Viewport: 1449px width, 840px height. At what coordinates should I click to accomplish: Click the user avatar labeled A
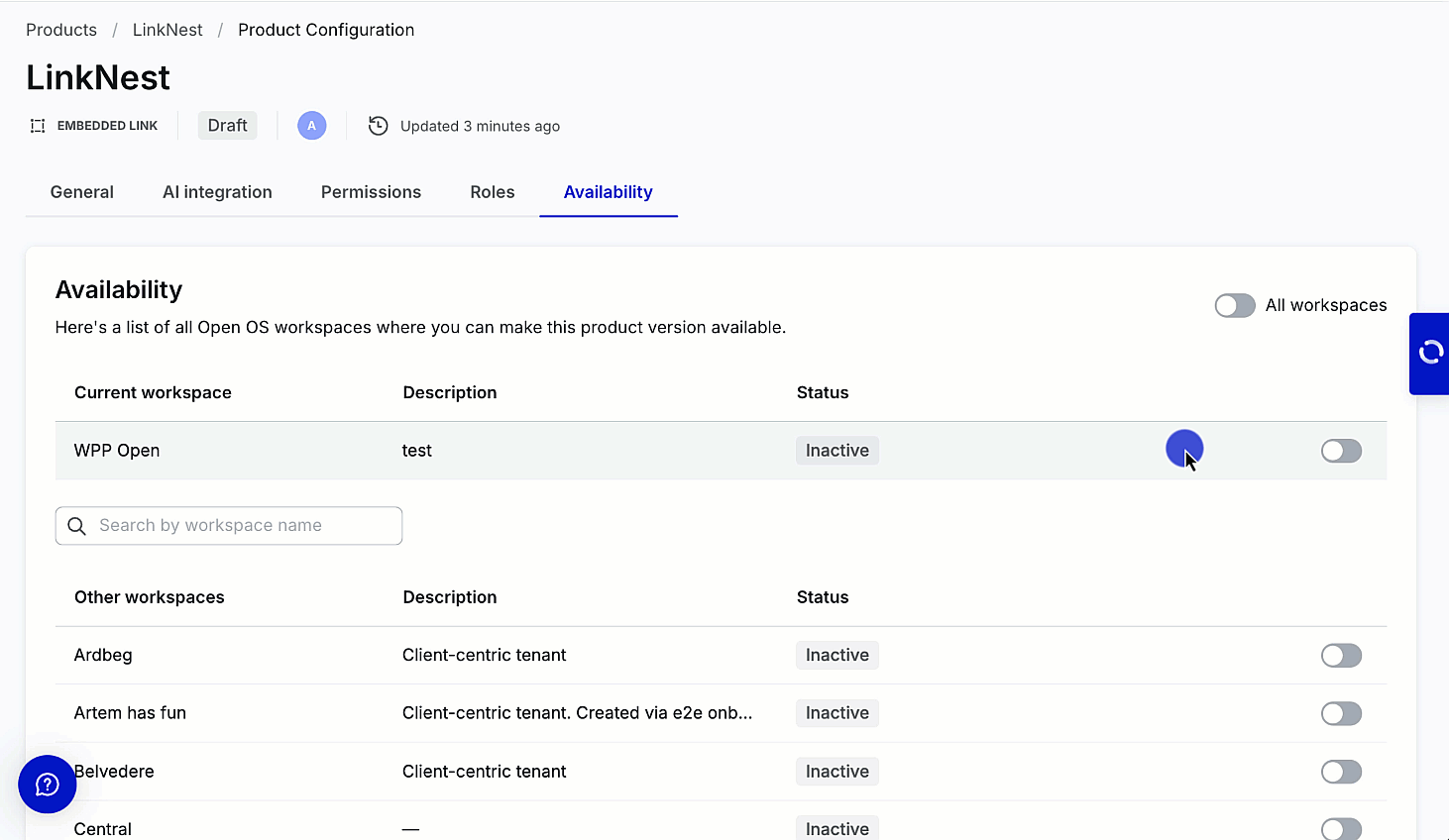pos(311,126)
